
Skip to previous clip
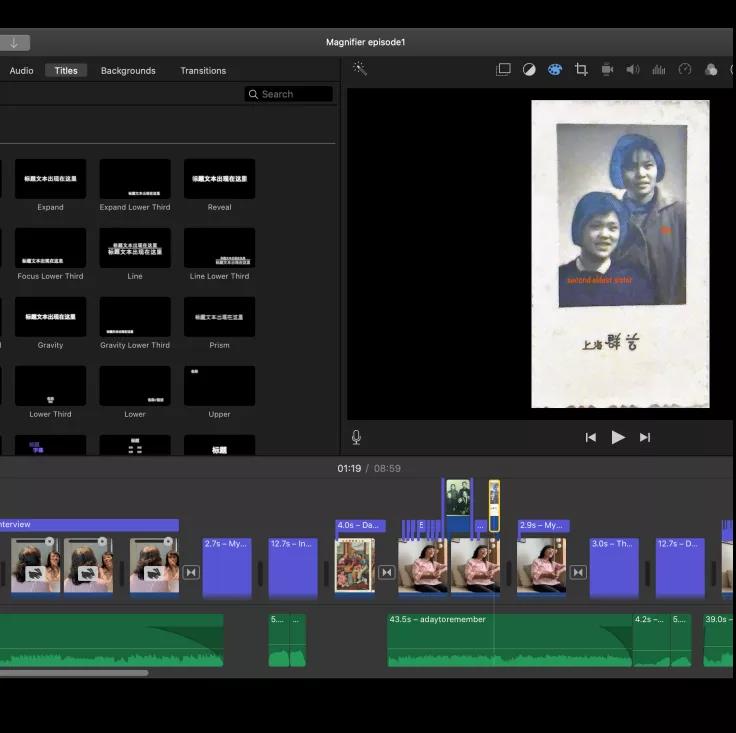tap(591, 437)
